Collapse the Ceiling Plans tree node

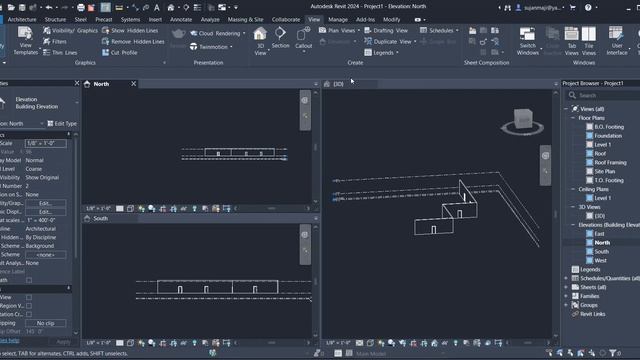[x=573, y=189]
